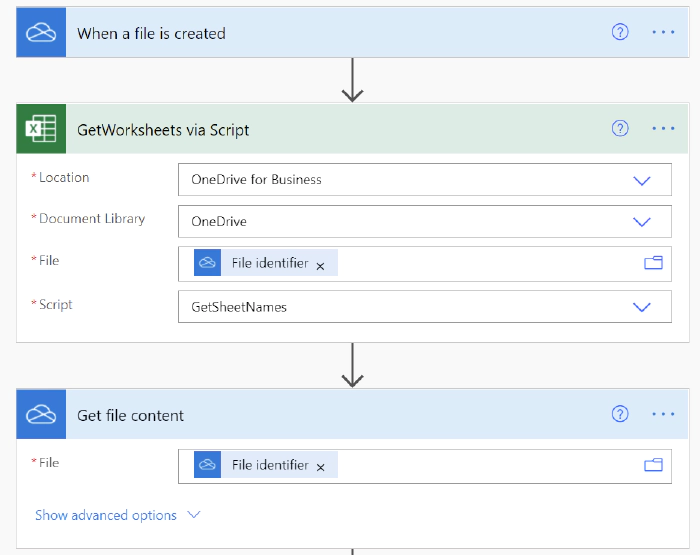The image size is (700, 555).
Task: Open file picker in Get file content
Action: pyautogui.click(x=653, y=465)
